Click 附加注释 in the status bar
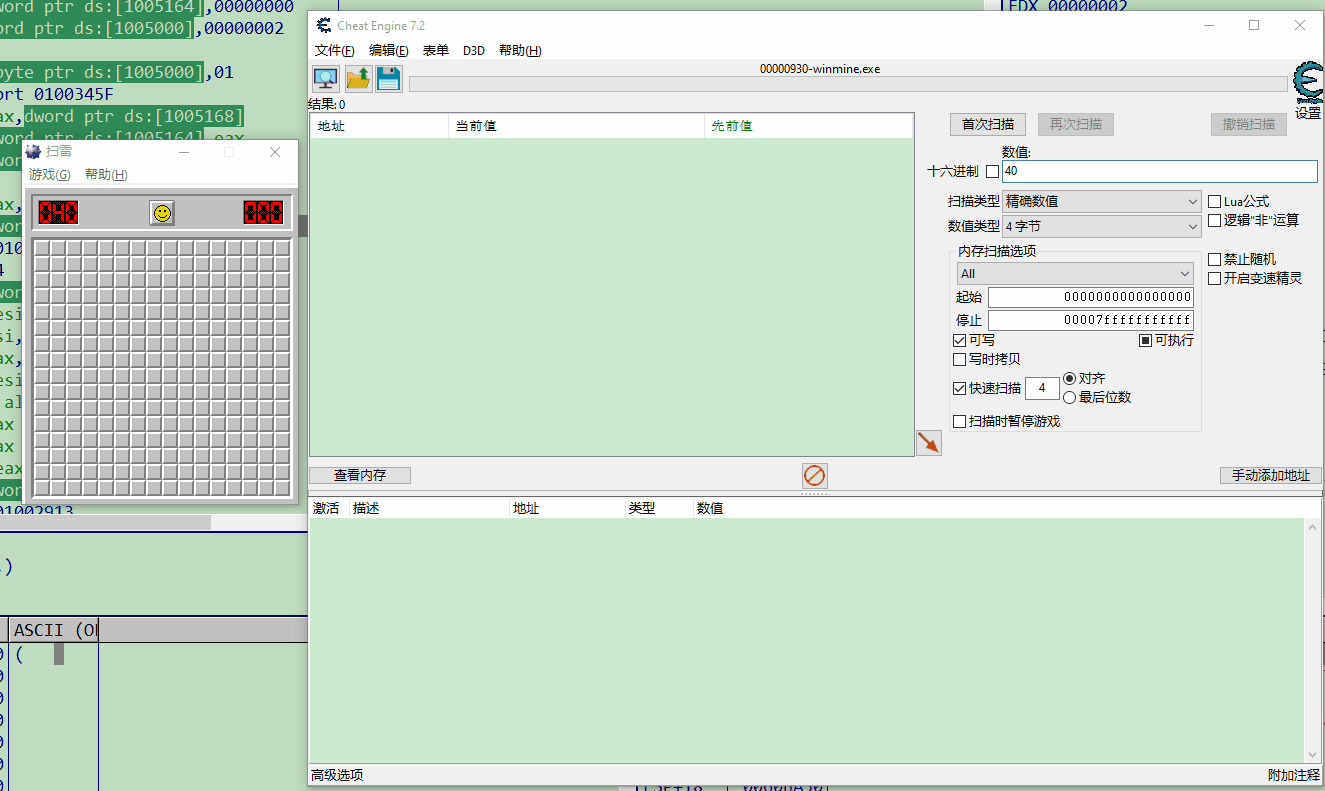 1294,775
